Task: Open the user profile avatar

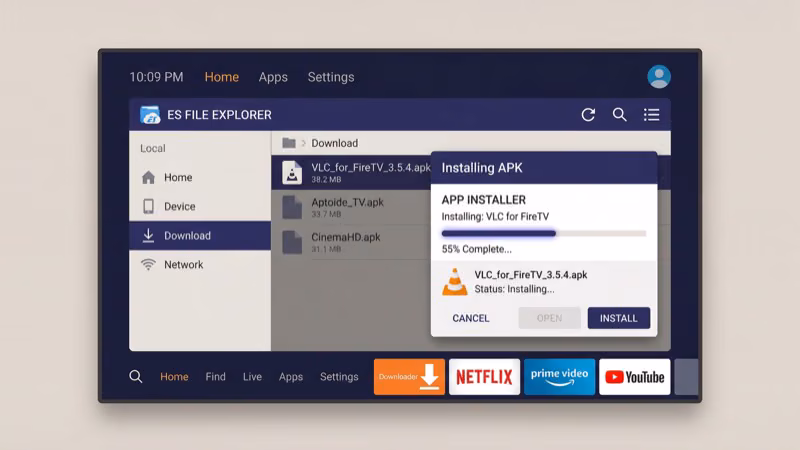Action: pos(659,77)
